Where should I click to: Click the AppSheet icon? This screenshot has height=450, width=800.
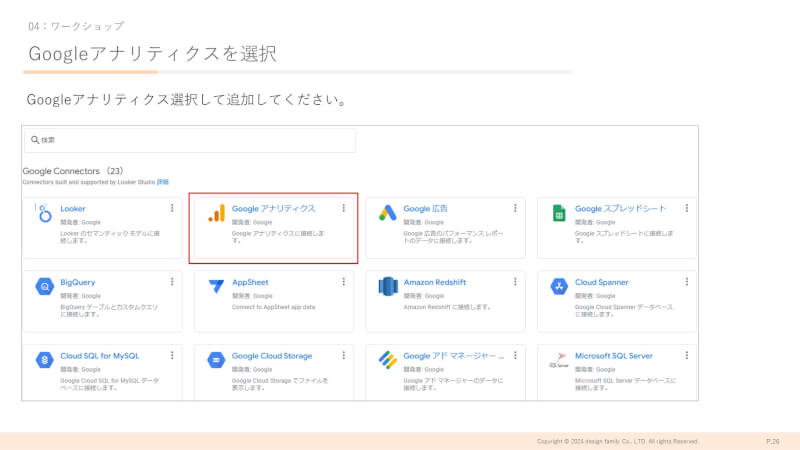tap(216, 286)
